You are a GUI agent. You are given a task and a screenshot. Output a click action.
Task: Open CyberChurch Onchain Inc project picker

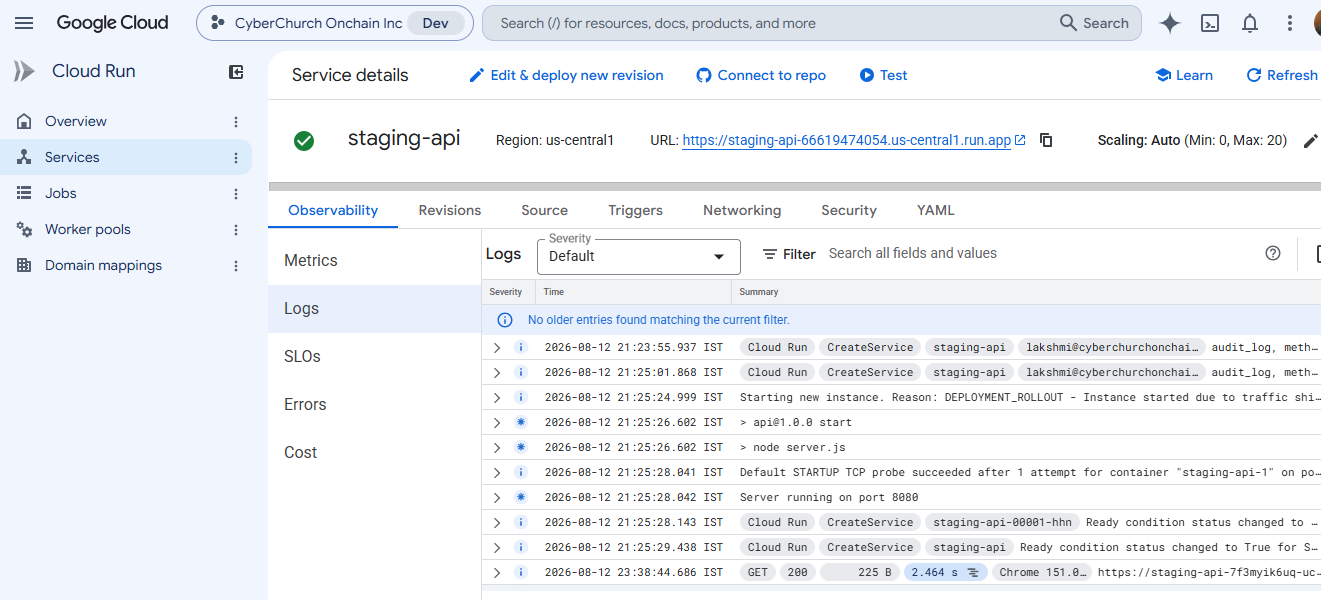pos(335,23)
